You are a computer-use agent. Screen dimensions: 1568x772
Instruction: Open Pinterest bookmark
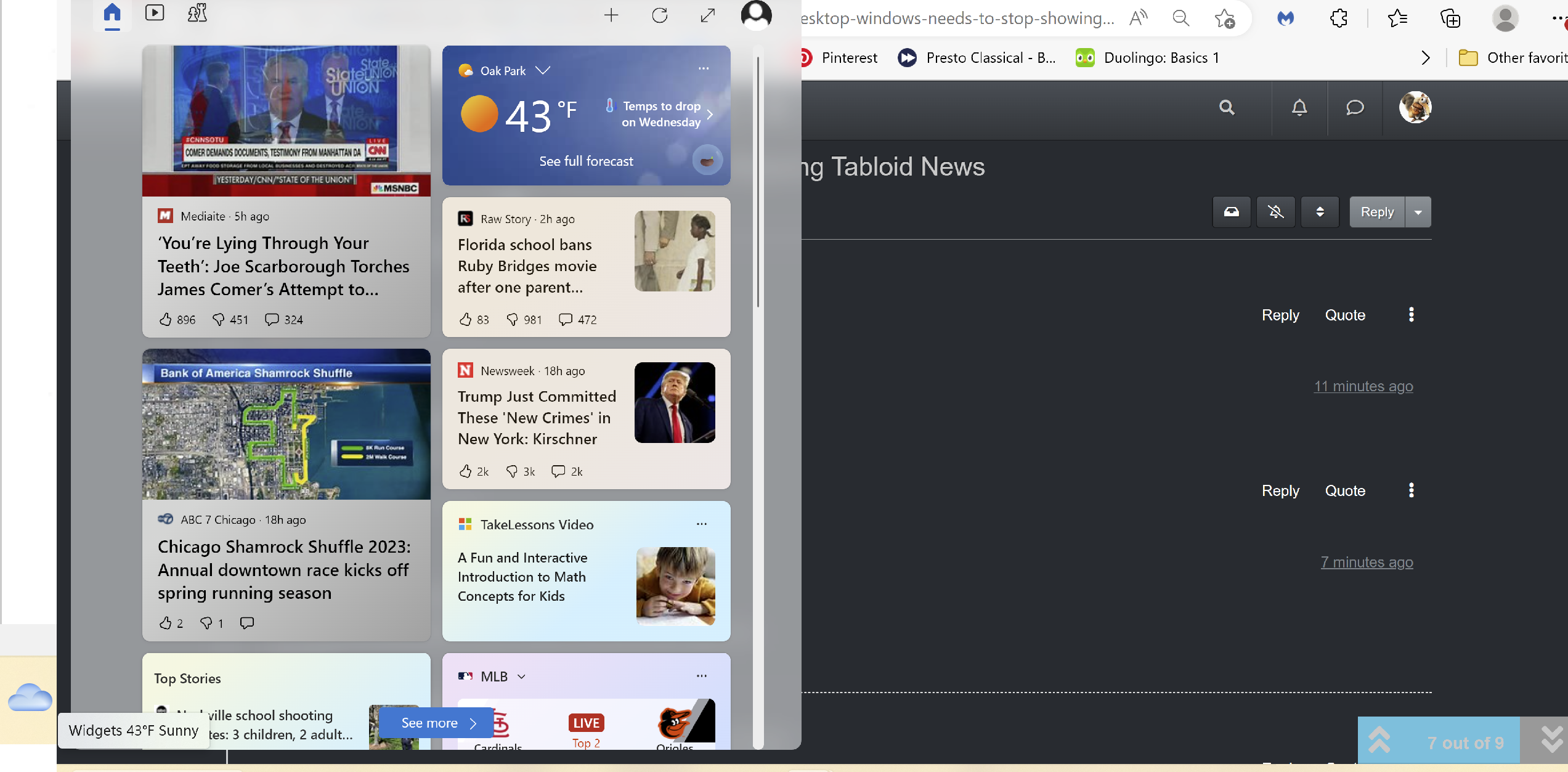point(839,58)
